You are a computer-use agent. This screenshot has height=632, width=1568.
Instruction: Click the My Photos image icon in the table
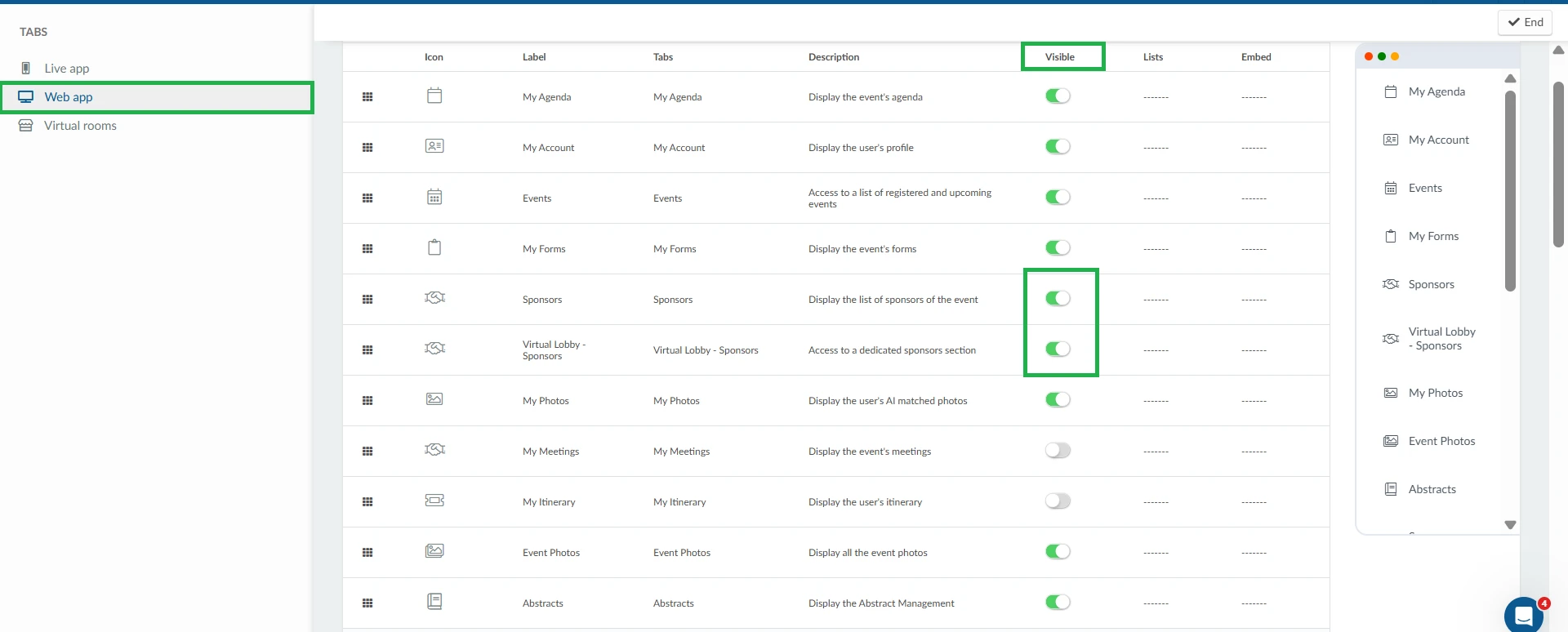(434, 399)
